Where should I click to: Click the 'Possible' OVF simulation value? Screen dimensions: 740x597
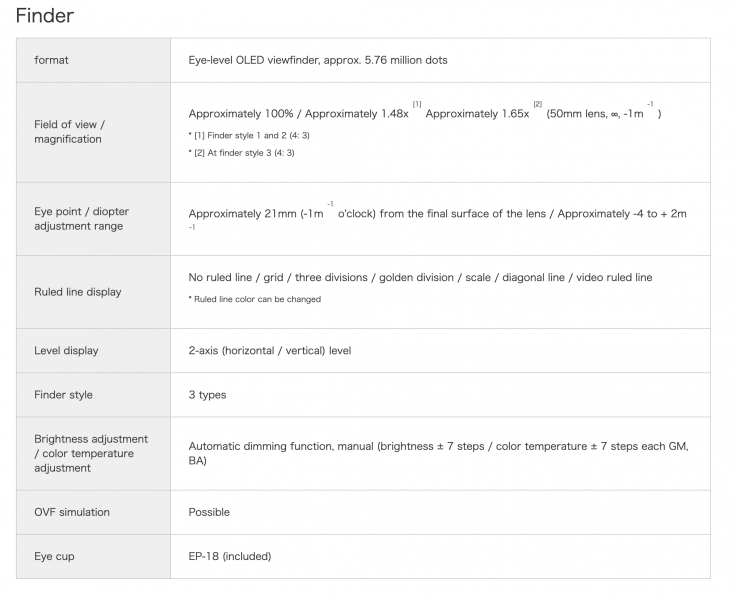coord(209,512)
